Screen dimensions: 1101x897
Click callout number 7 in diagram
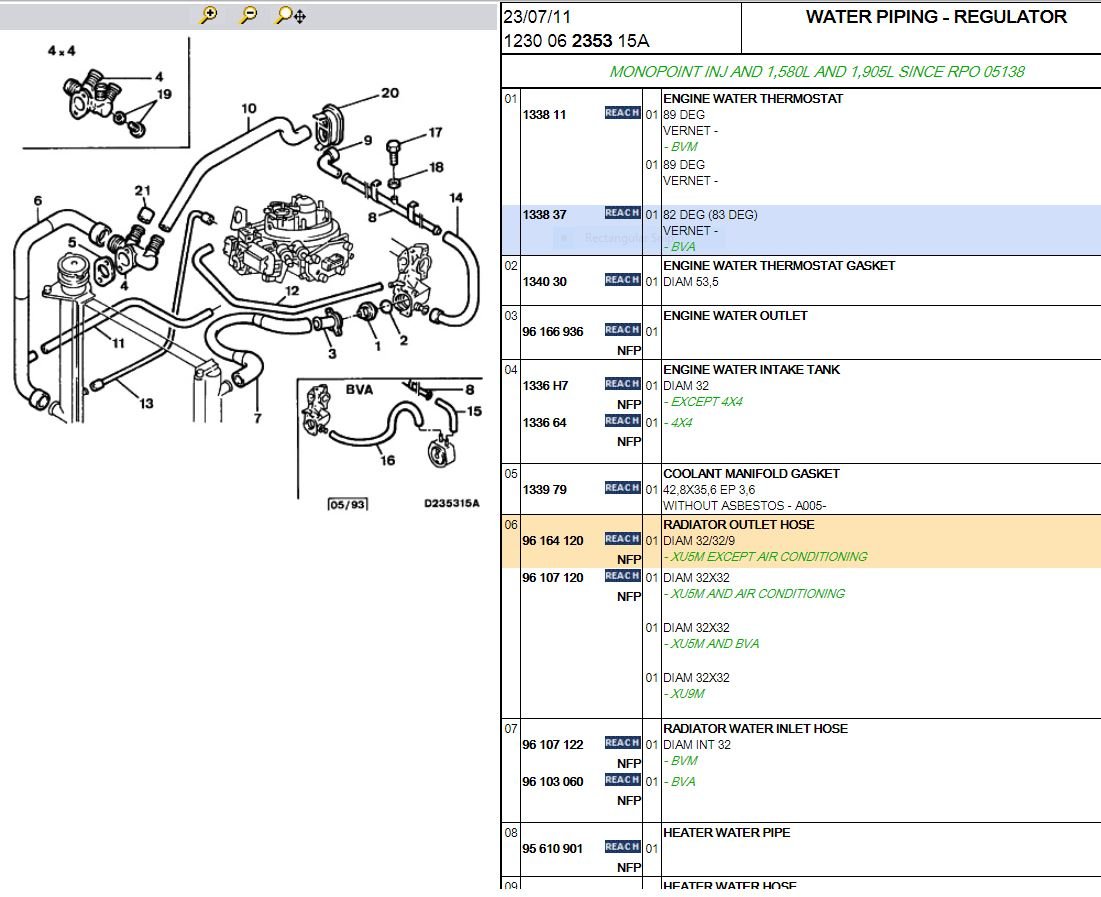pos(258,418)
